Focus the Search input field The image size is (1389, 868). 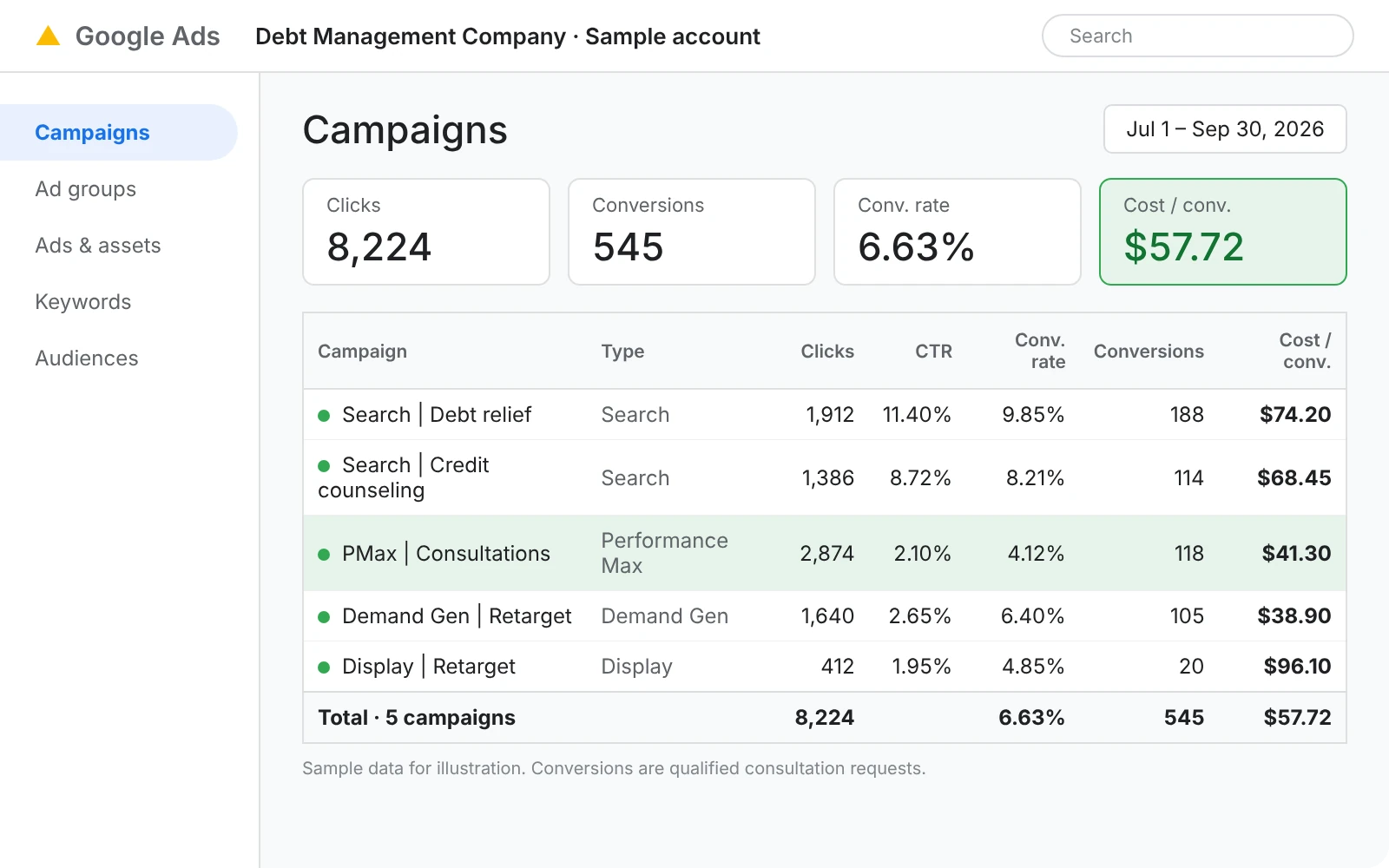click(x=1197, y=36)
